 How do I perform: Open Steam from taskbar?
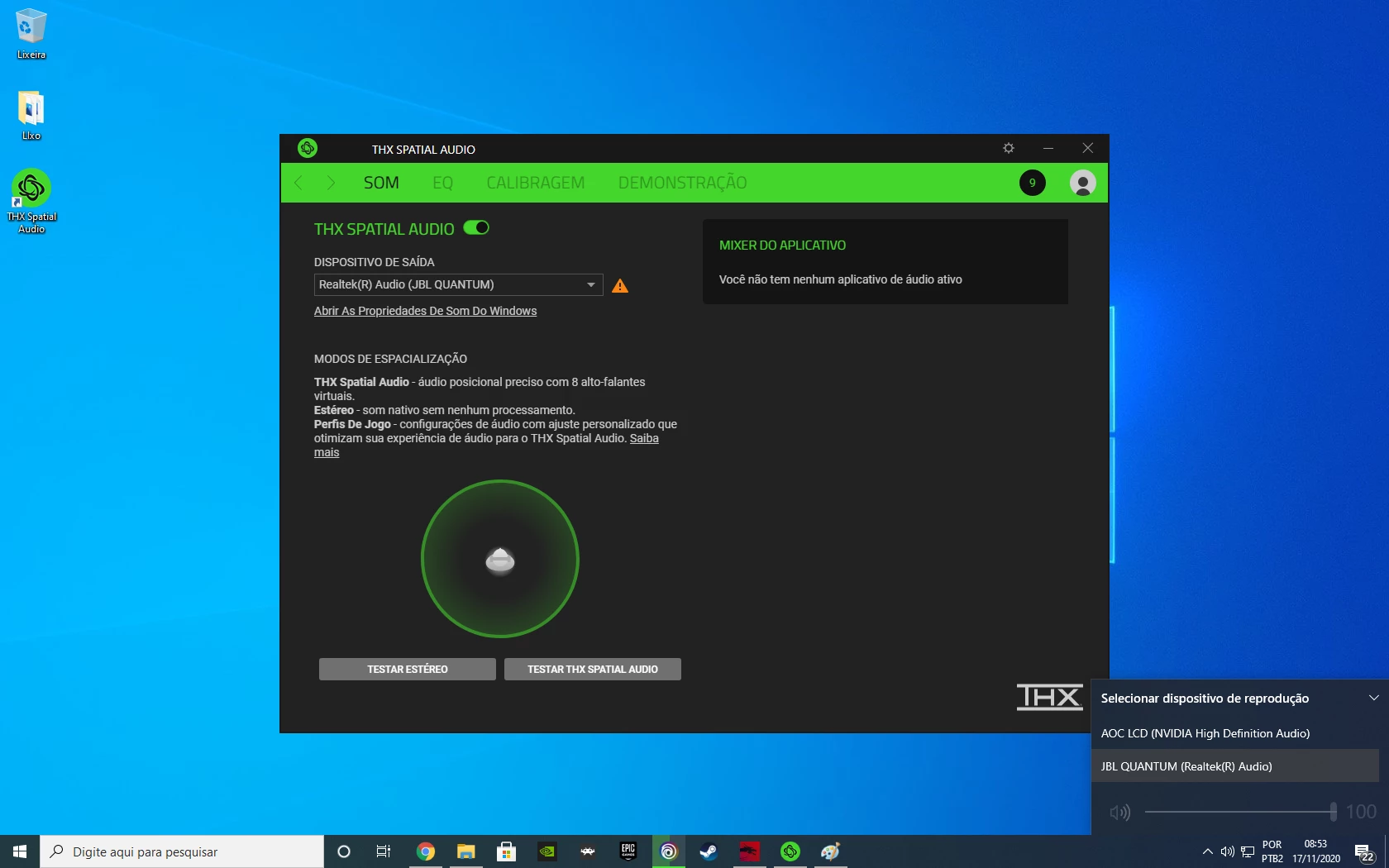pos(709,851)
